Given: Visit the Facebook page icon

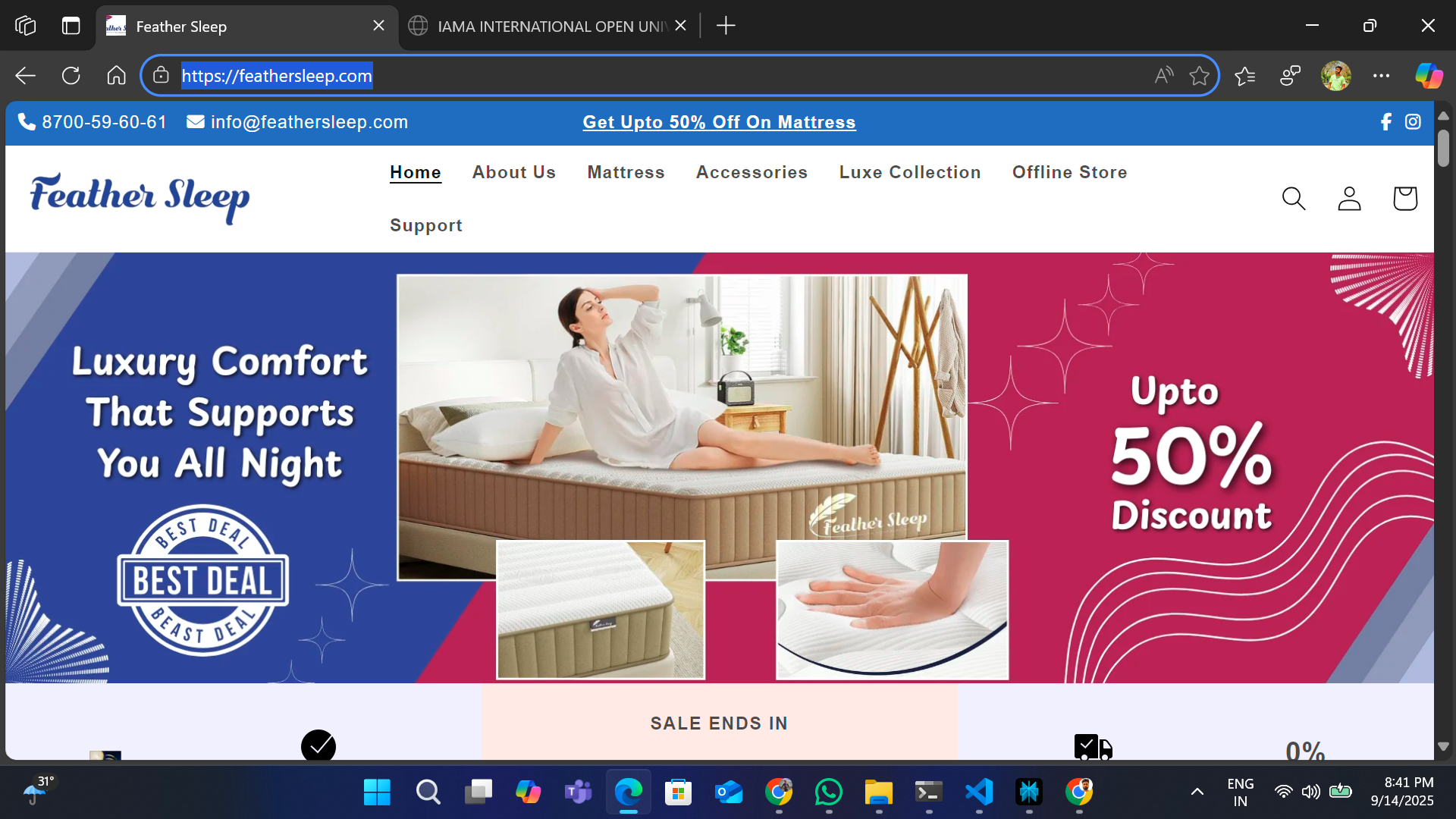Looking at the screenshot, I should tap(1386, 122).
